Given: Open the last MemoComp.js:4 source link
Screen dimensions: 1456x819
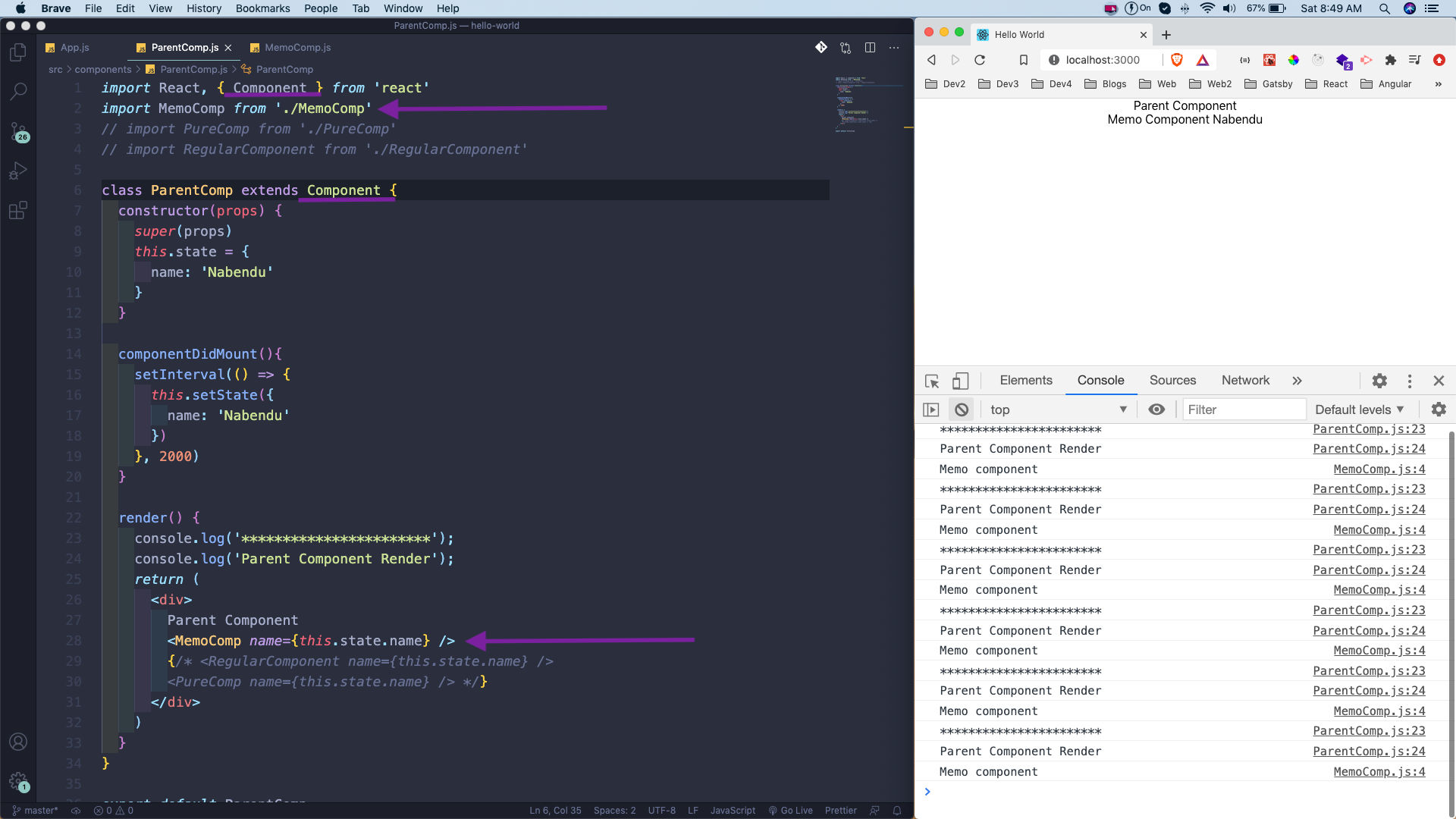Looking at the screenshot, I should [1379, 772].
